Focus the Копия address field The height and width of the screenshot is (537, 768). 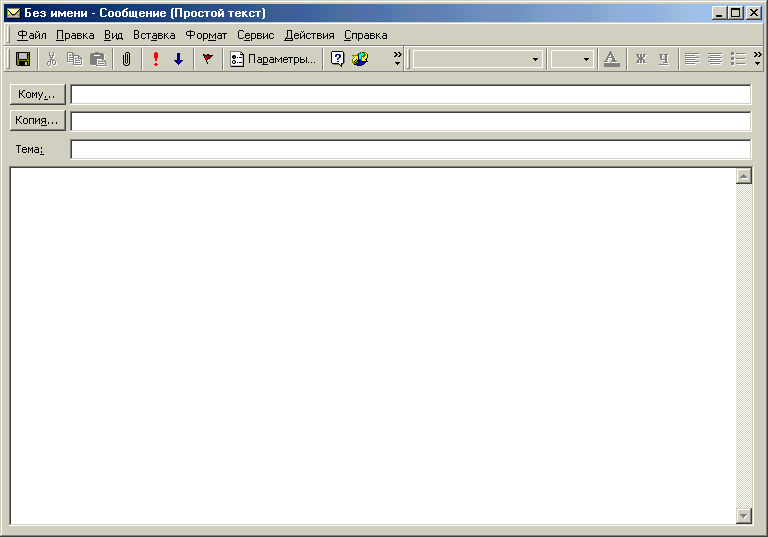(x=410, y=121)
